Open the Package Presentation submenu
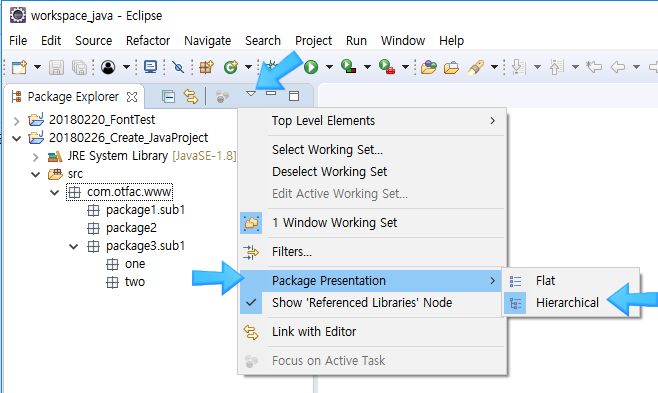Screen dimensions: 658x393 (372, 281)
